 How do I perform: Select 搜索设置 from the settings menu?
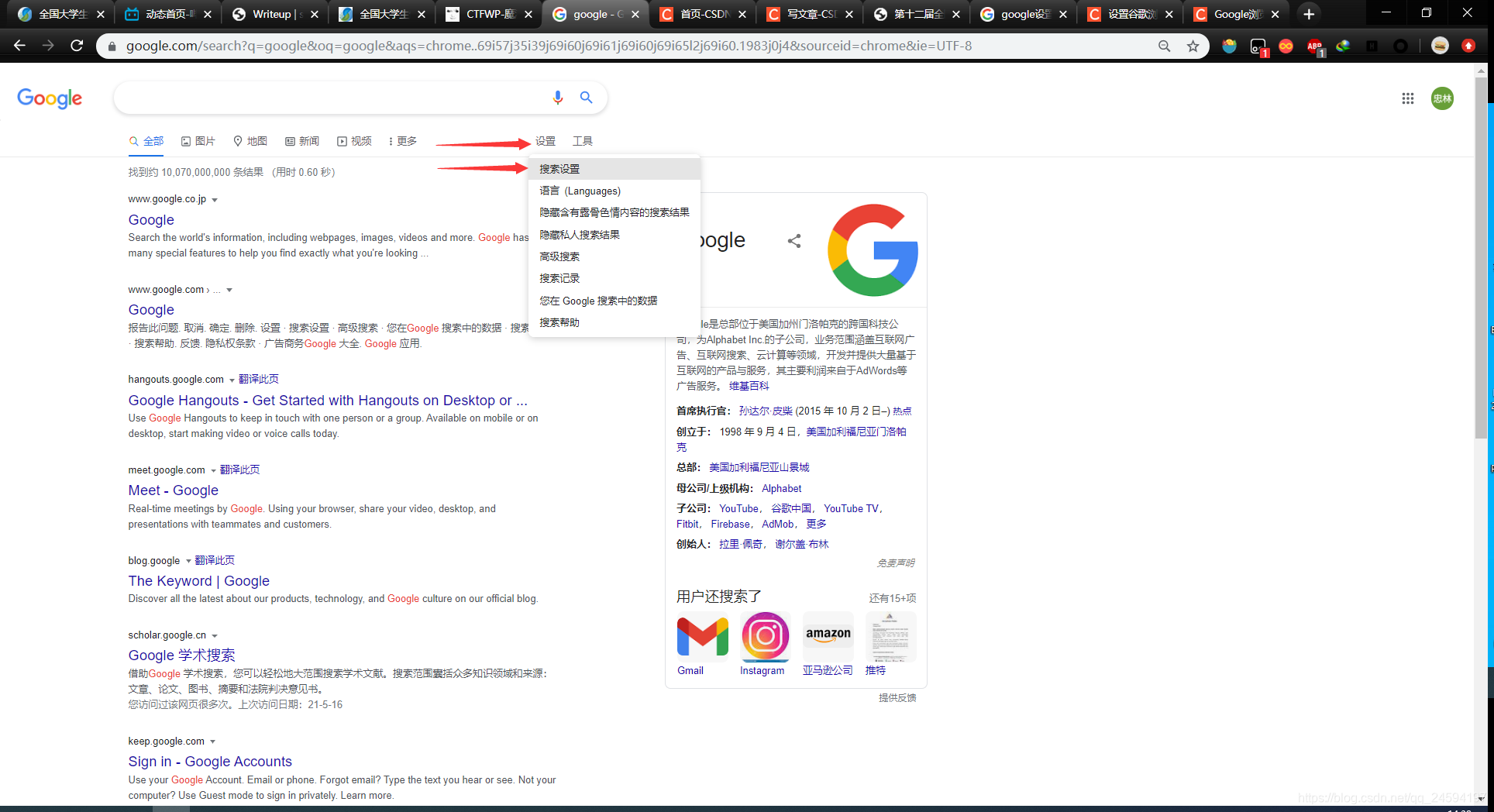(x=614, y=169)
